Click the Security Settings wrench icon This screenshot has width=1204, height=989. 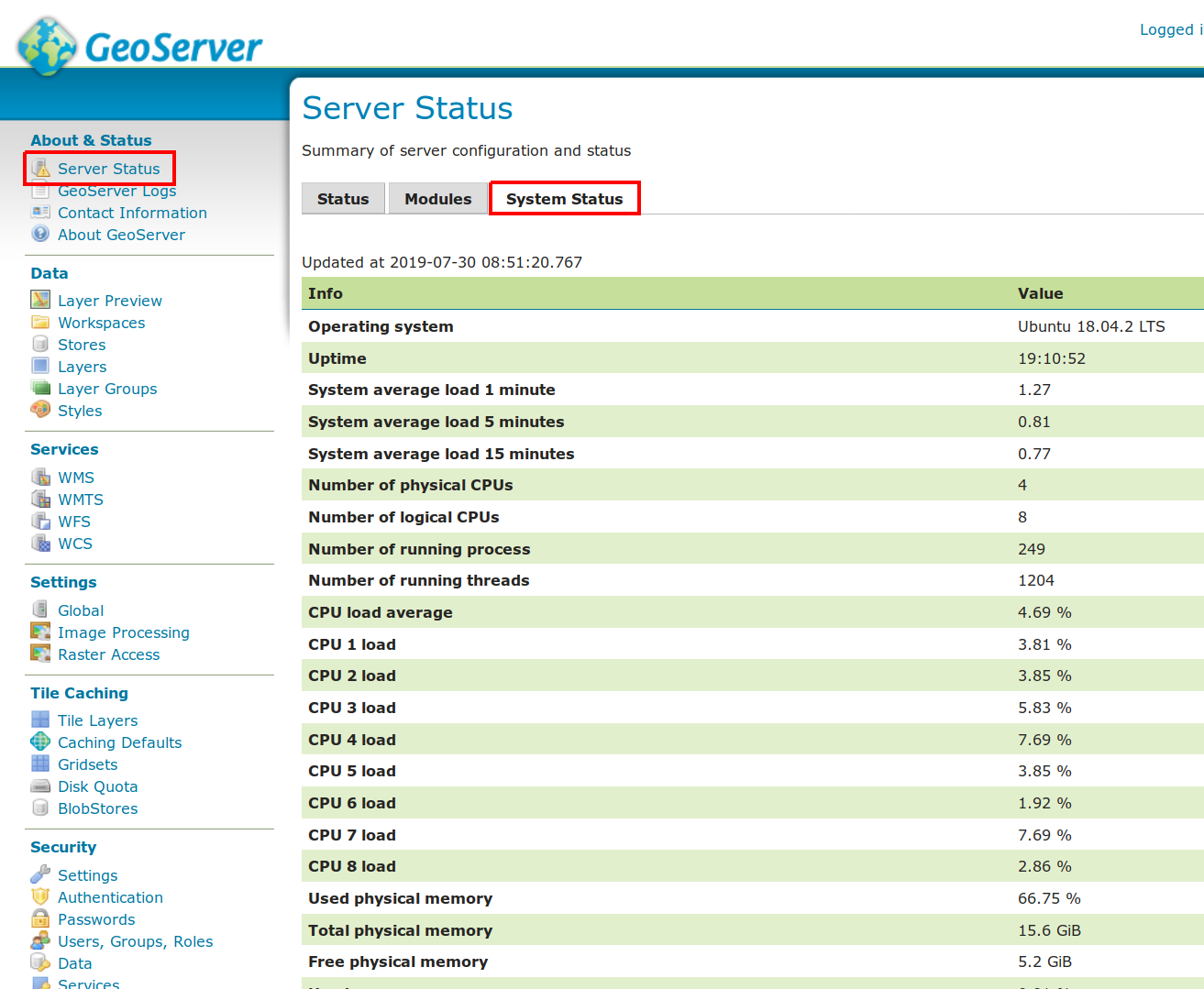tap(40, 874)
